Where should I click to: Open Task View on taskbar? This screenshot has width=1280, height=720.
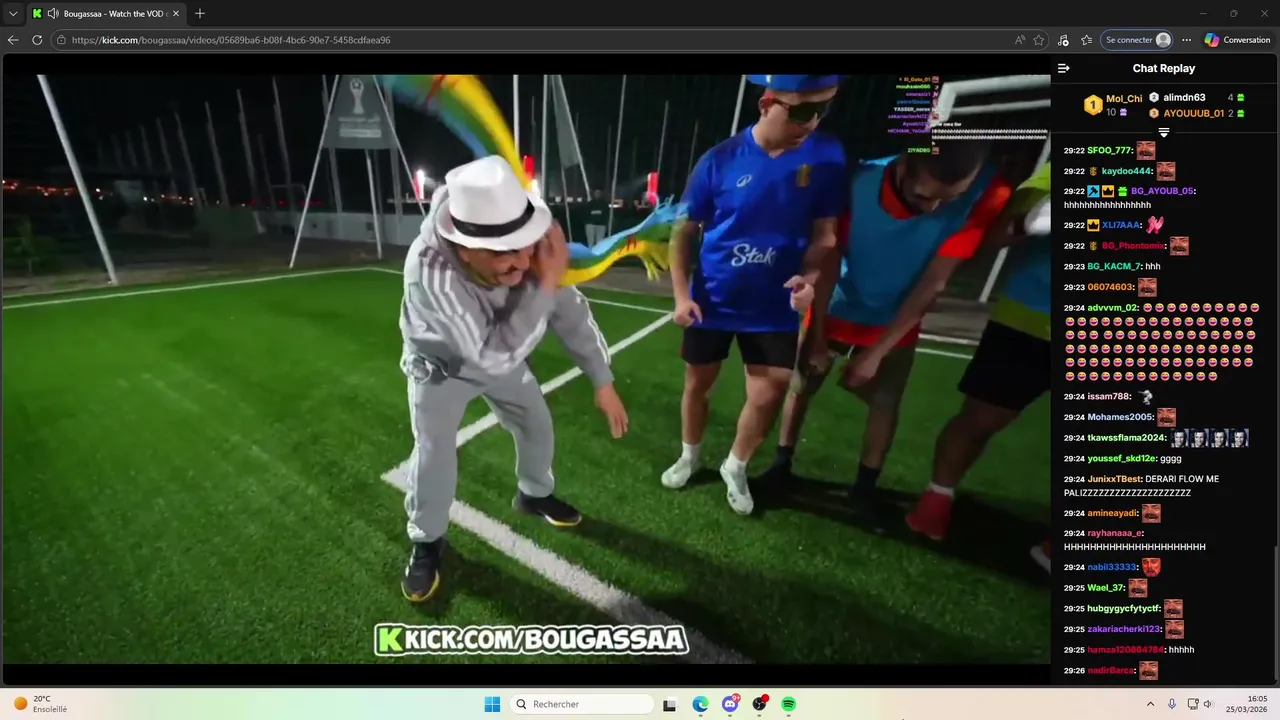670,704
